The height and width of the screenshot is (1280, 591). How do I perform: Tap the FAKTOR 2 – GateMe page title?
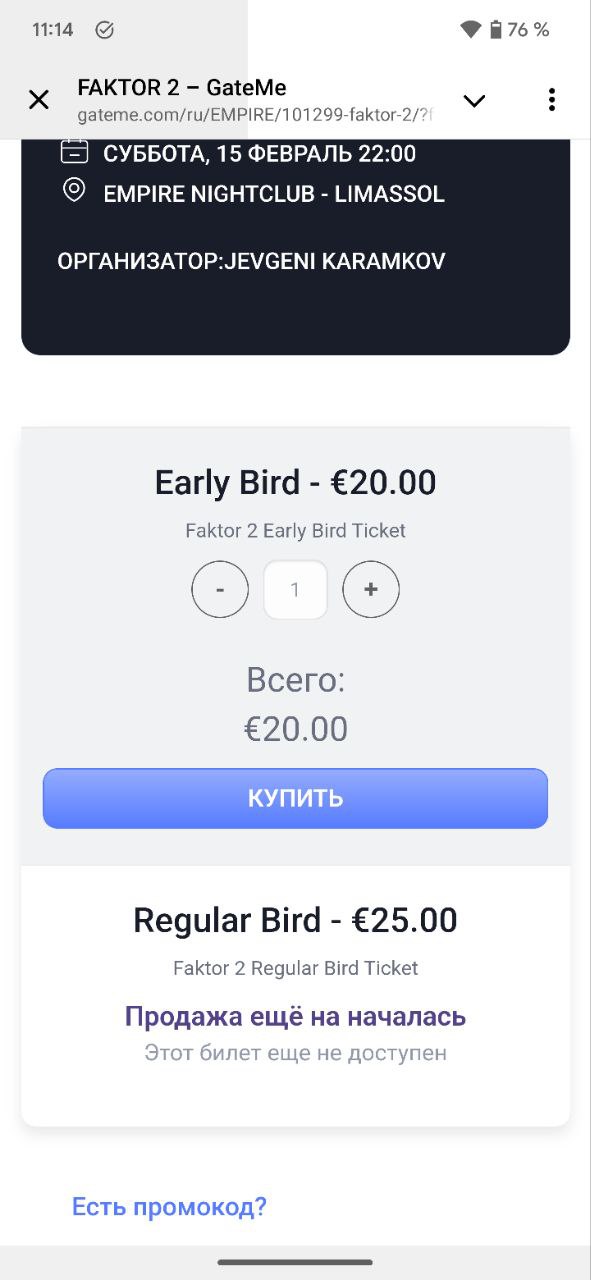[x=182, y=87]
